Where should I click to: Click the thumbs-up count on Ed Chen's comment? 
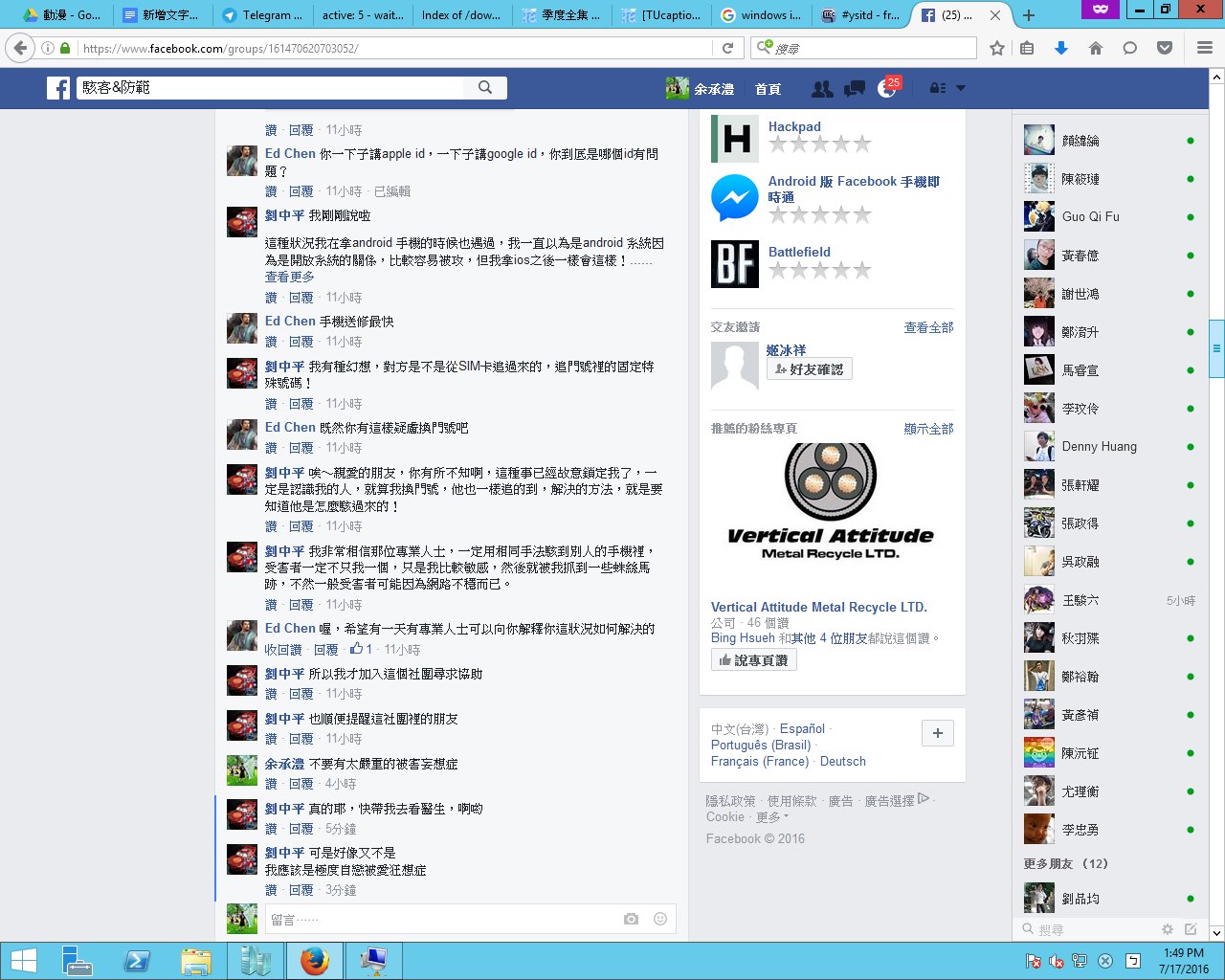[x=361, y=649]
